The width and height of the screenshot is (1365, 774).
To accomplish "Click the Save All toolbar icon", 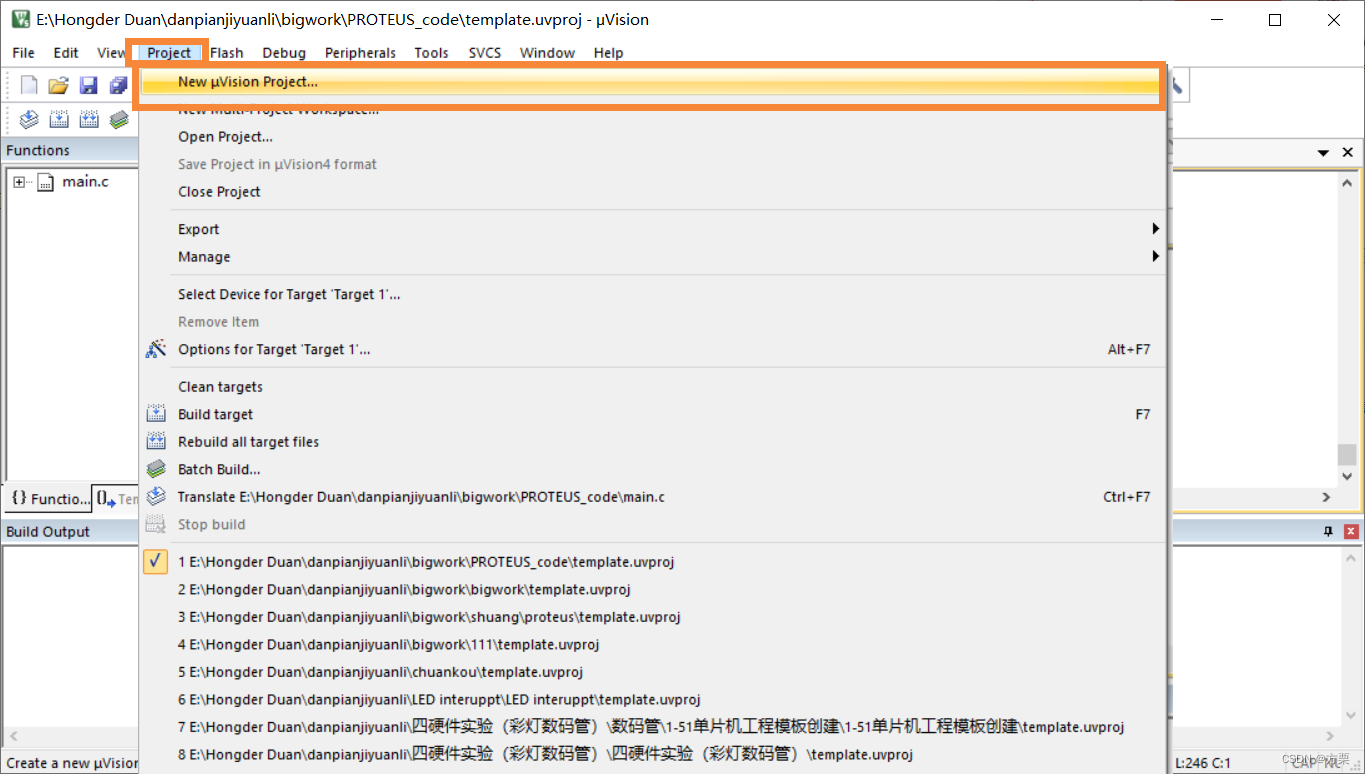I will point(118,86).
